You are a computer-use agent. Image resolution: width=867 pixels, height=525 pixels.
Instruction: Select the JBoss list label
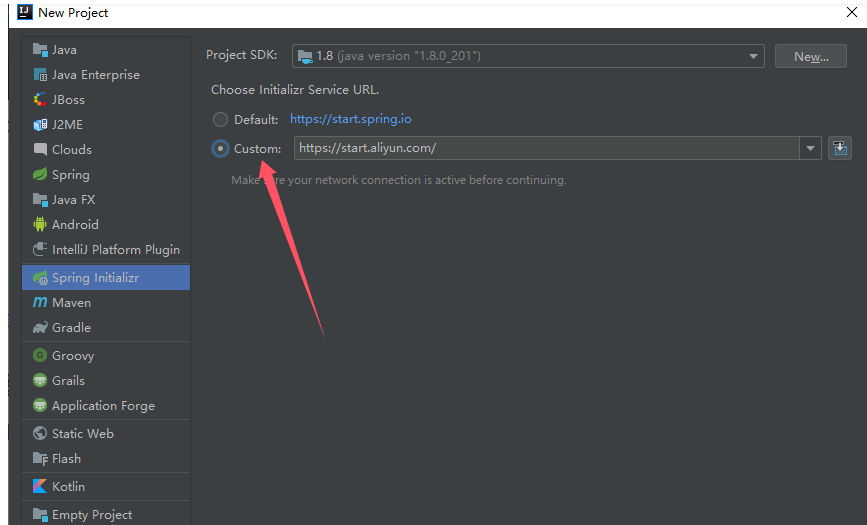(69, 100)
